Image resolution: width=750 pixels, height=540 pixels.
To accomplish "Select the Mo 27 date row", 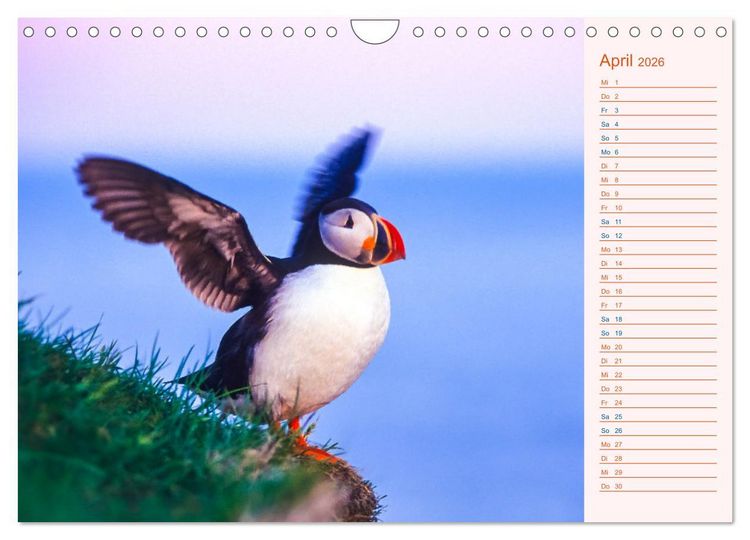I will (658, 444).
